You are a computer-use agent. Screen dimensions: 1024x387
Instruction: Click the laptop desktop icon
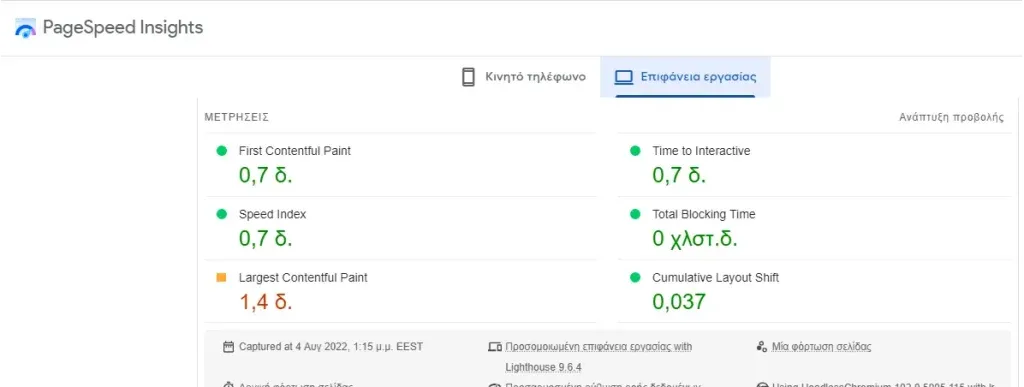[x=624, y=77]
